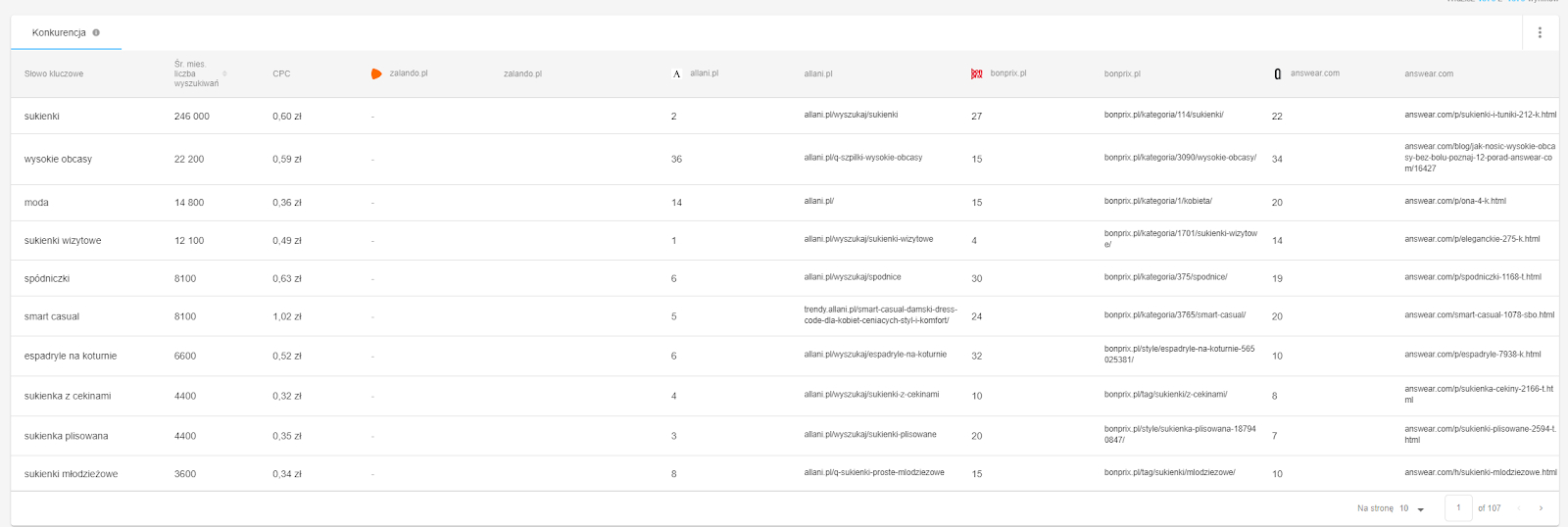Click keyword 'moda'
Screen dimensions: 1568x527
[x=36, y=202]
